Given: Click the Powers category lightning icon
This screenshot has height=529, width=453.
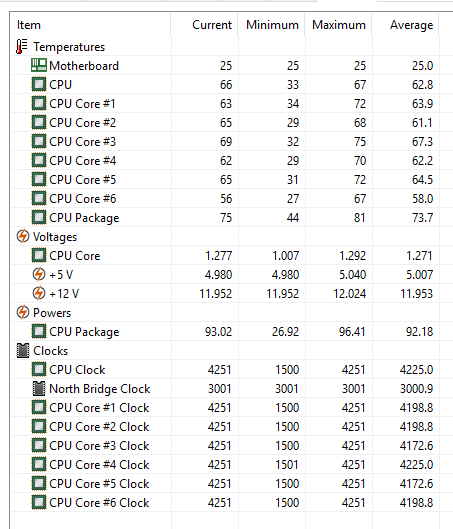Looking at the screenshot, I should pyautogui.click(x=23, y=312).
